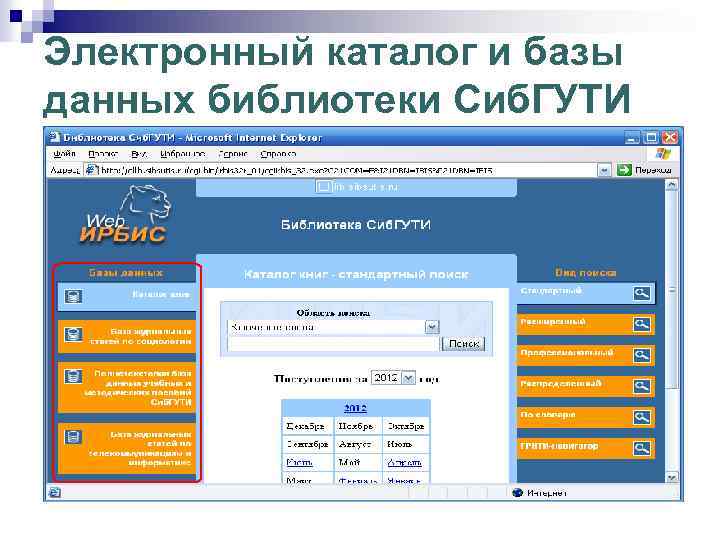Open the Сервис menu

(x=233, y=154)
